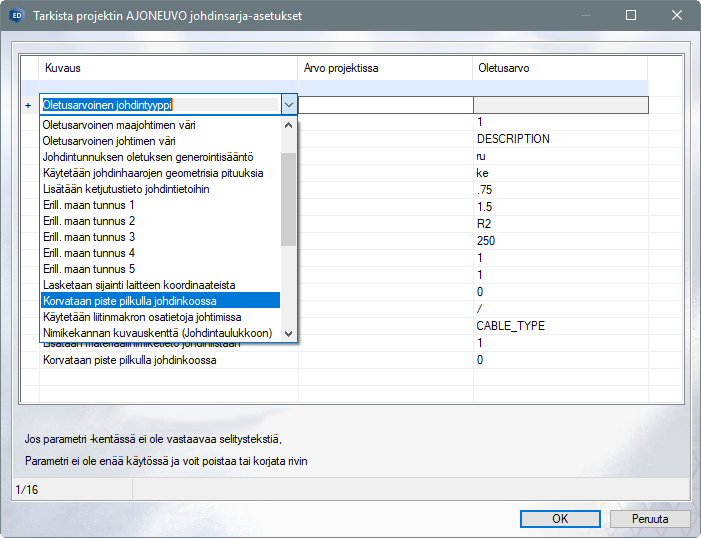Pick 'Käytetään johdinhaarojen geometrisia pituuksia' entry
701x538 pixels.
pyautogui.click(x=152, y=173)
